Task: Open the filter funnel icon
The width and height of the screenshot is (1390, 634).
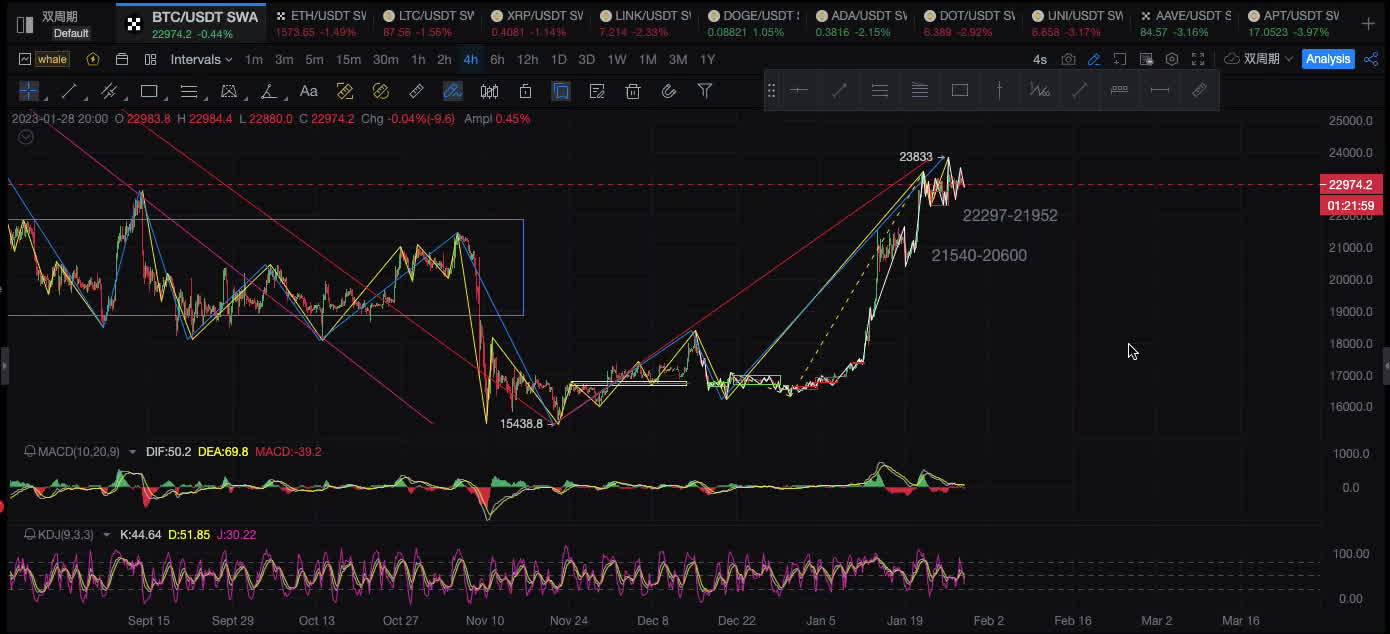Action: 705,92
